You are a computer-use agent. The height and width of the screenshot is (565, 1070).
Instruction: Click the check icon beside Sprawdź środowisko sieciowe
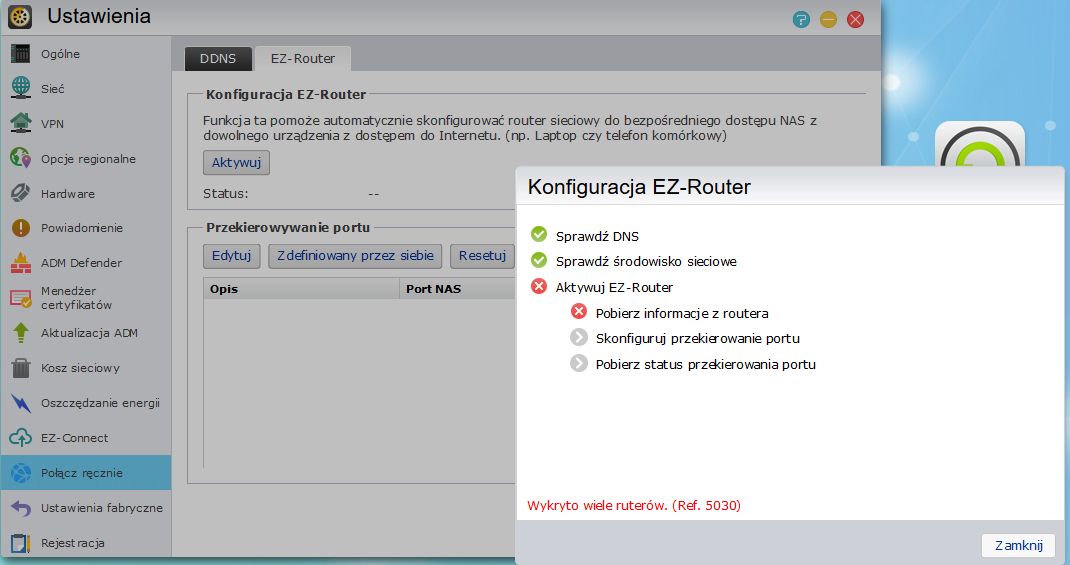(539, 260)
